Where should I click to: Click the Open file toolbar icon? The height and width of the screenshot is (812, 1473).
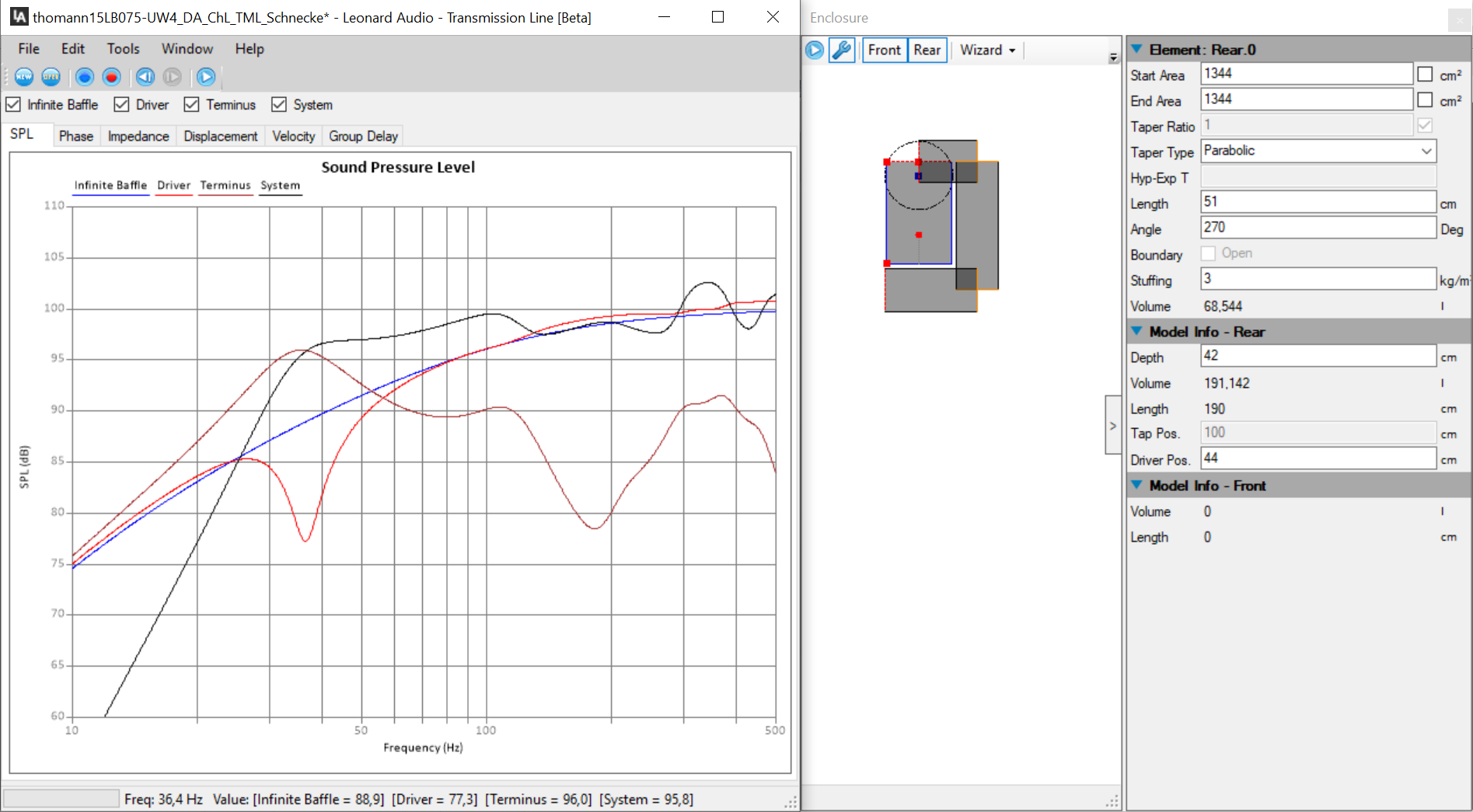[x=51, y=77]
